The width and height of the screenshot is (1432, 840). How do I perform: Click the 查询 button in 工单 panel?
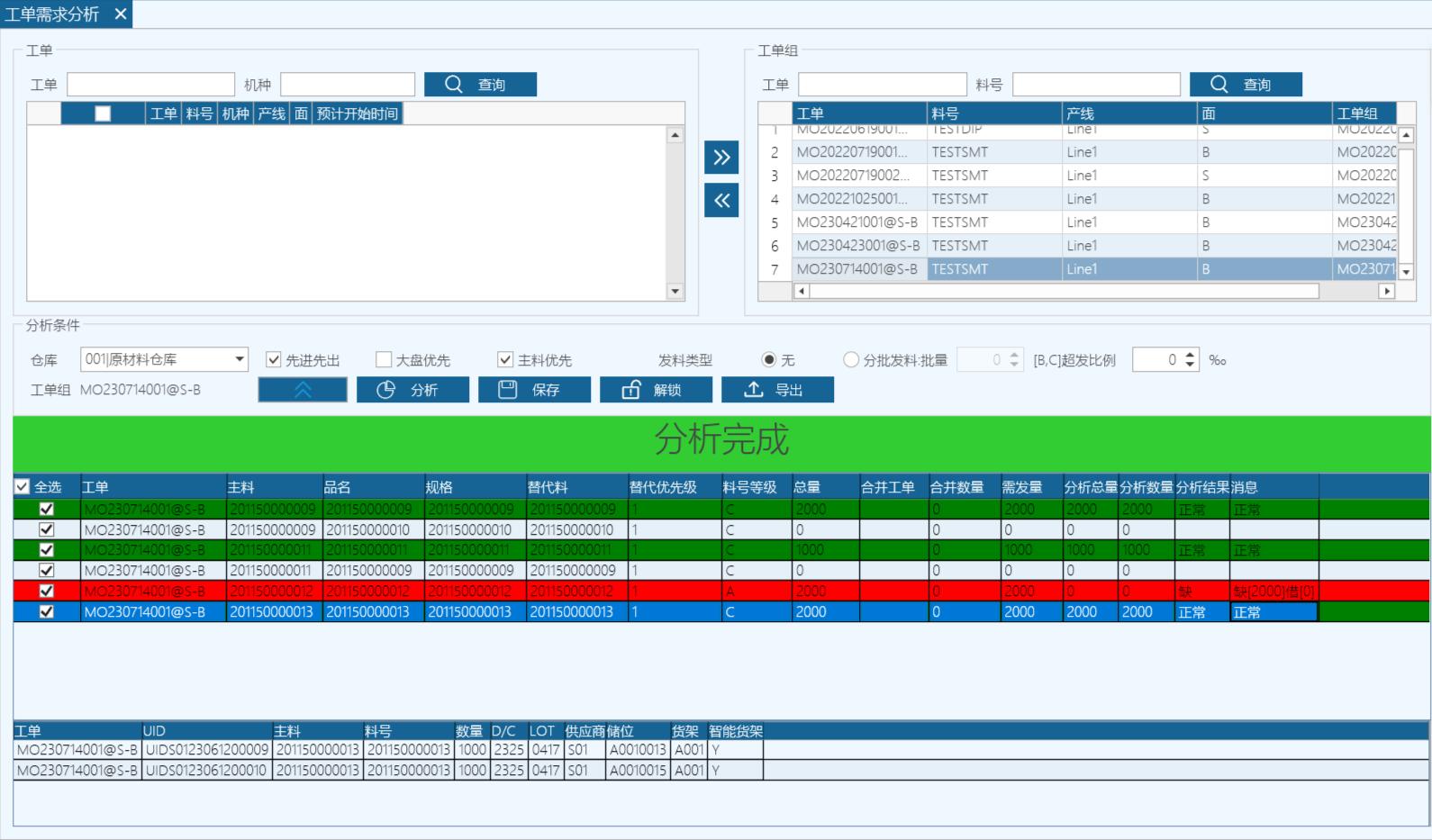pos(480,85)
